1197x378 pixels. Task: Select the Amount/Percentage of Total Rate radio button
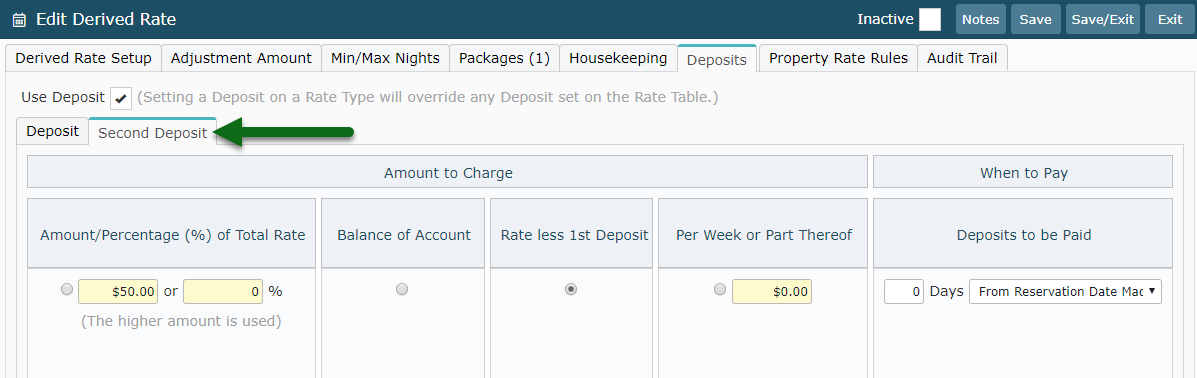(66, 289)
